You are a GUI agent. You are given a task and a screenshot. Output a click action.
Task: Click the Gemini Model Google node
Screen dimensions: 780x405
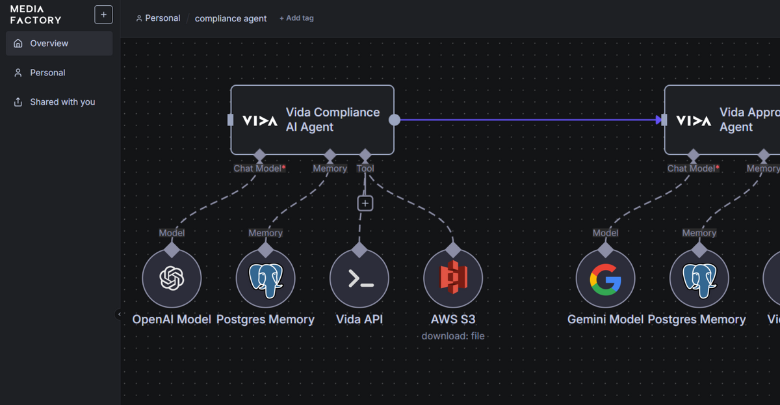605,278
